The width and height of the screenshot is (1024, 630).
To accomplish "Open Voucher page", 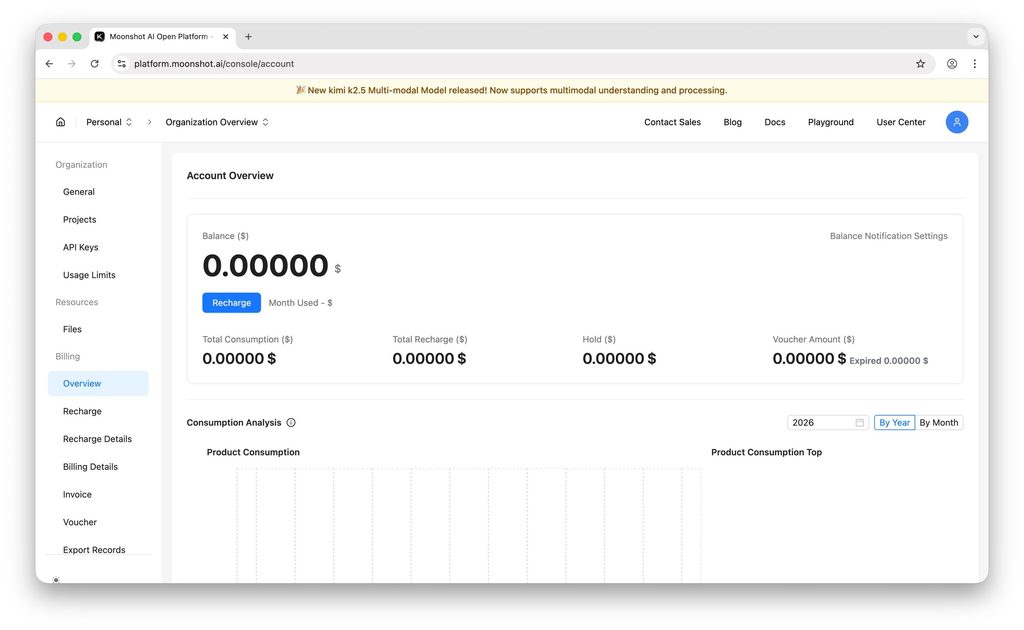I will coord(98,522).
